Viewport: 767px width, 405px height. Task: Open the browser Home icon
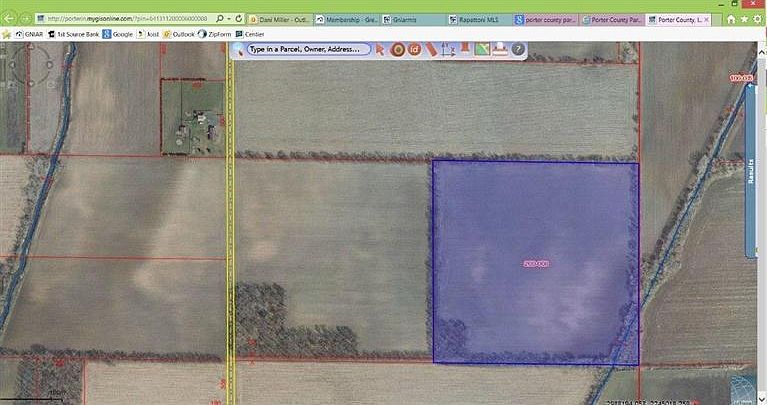tap(731, 19)
